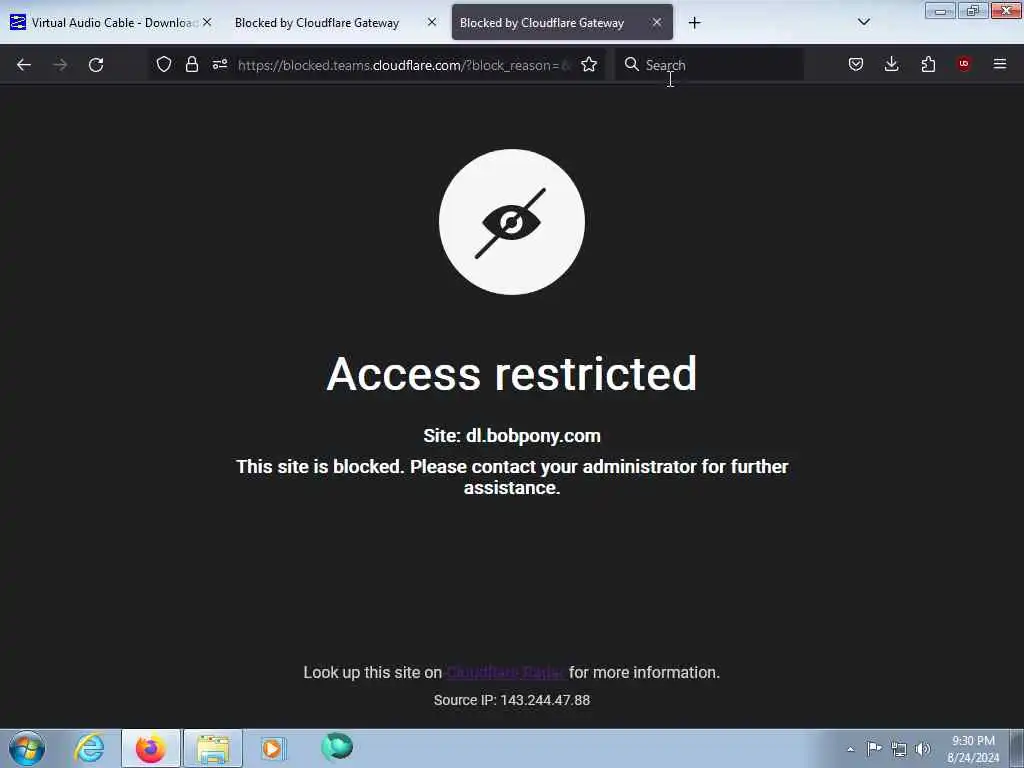Click the Show desktop strip

tap(1017, 748)
